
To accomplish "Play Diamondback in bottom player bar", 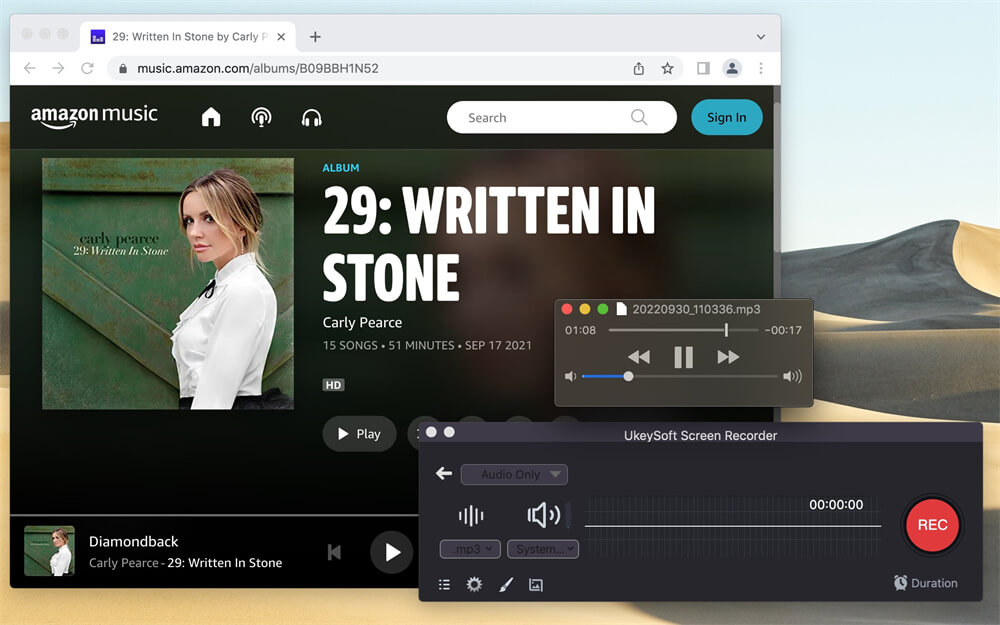I will [x=392, y=552].
